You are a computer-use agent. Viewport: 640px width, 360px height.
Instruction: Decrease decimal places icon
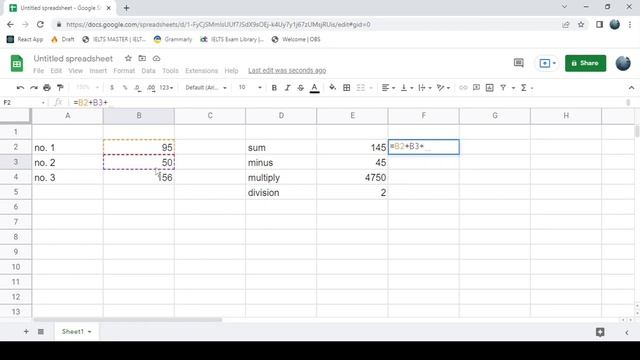coord(138,88)
